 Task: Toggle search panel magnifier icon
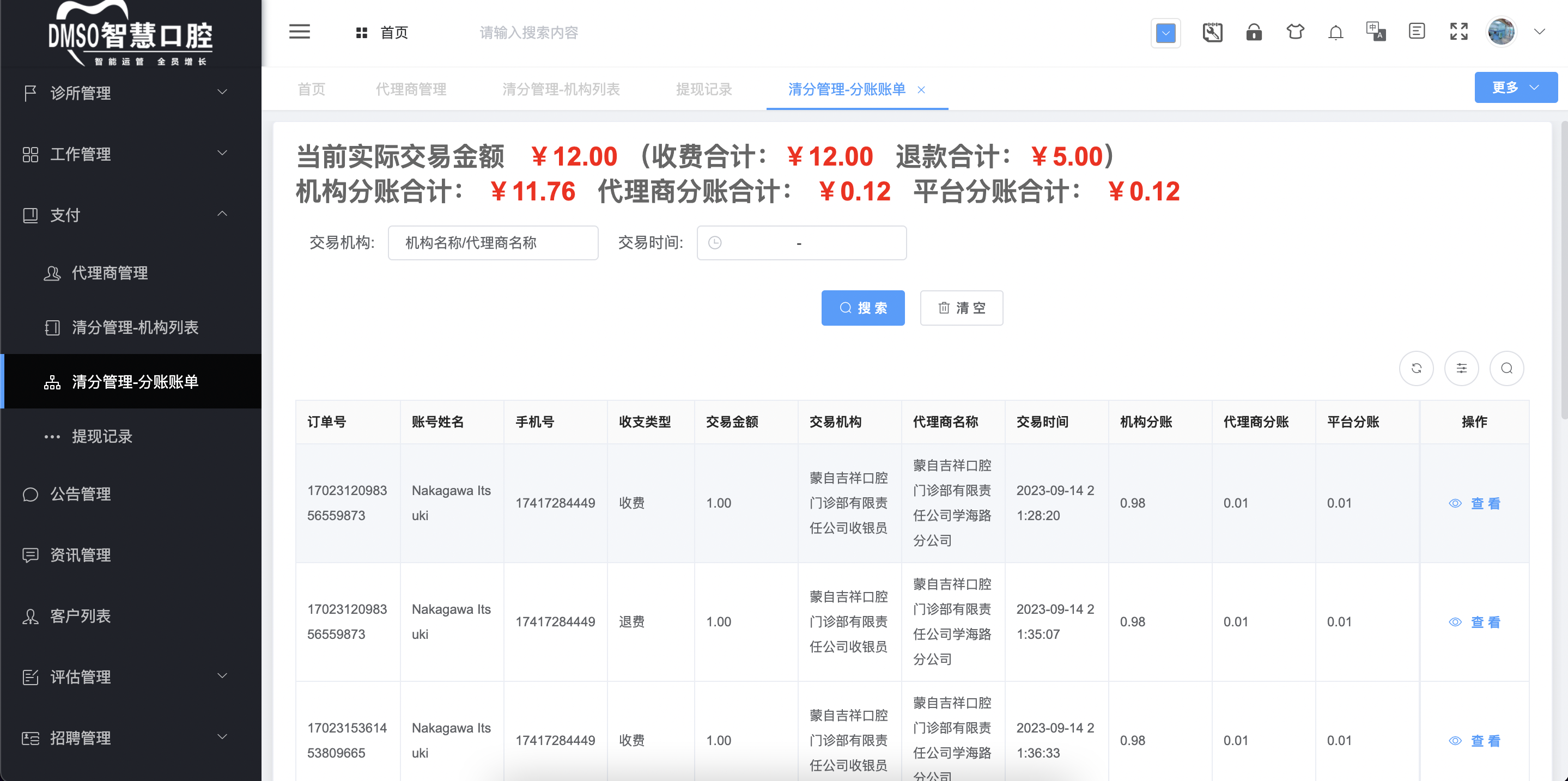pyautogui.click(x=1506, y=368)
